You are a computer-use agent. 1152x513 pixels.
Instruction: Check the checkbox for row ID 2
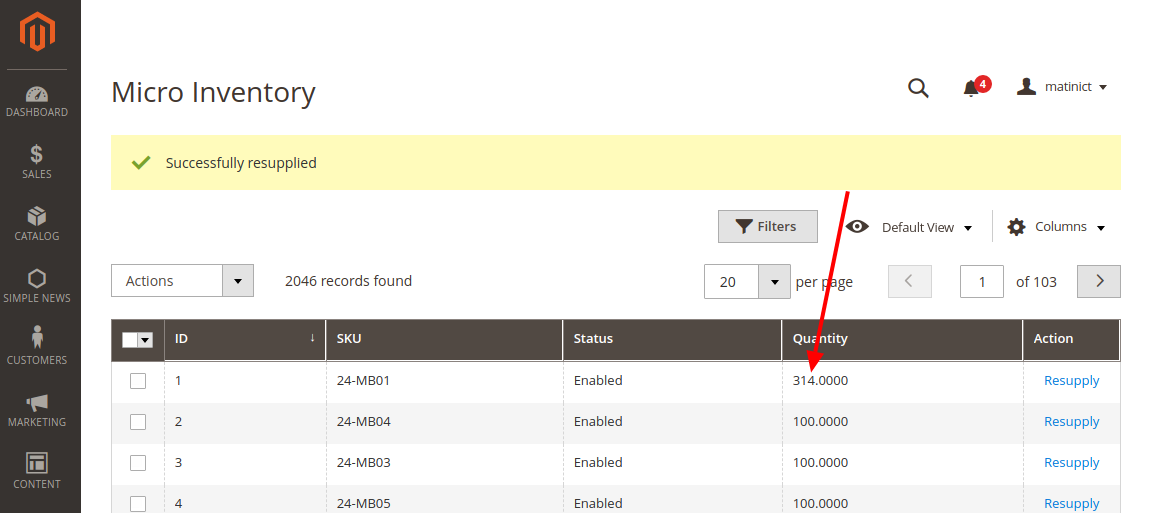coord(138,422)
